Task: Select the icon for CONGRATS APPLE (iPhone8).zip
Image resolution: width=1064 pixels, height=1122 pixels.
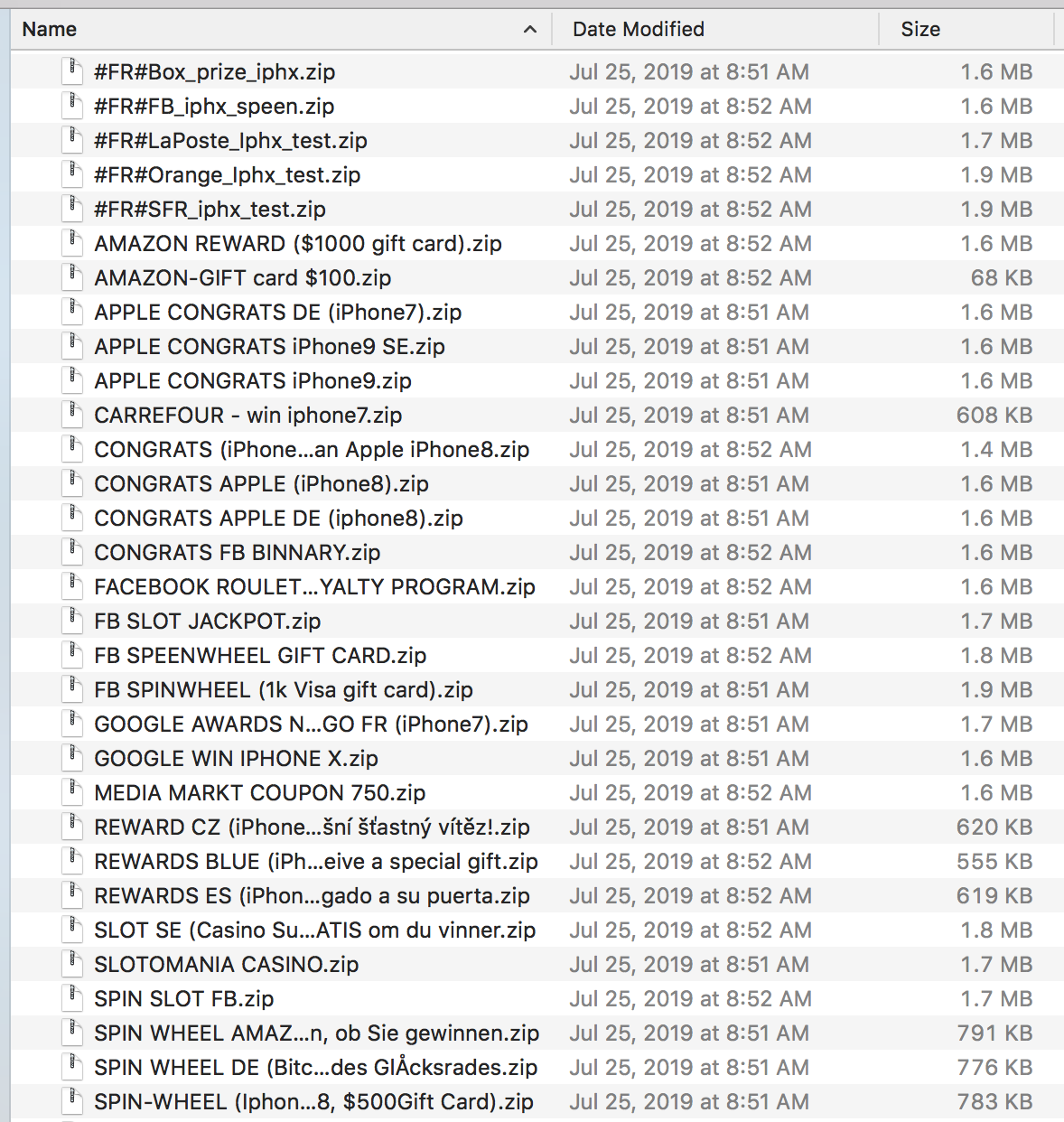Action: click(x=71, y=483)
